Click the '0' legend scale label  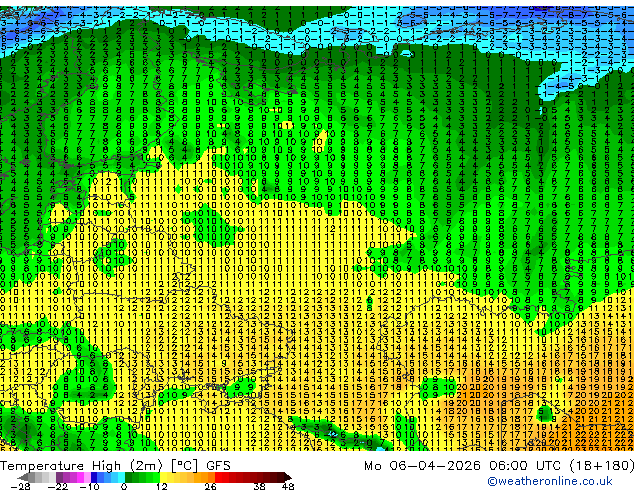point(124,486)
